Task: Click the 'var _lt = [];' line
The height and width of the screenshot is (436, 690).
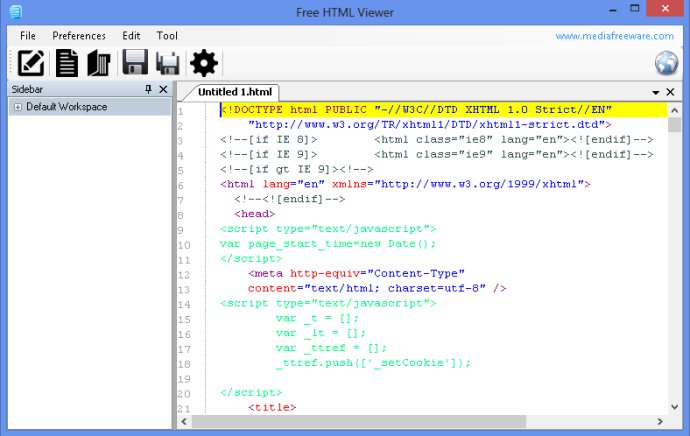Action: [x=320, y=333]
